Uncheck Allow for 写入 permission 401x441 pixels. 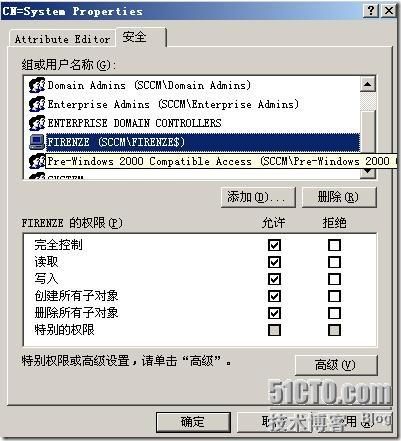coord(274,279)
